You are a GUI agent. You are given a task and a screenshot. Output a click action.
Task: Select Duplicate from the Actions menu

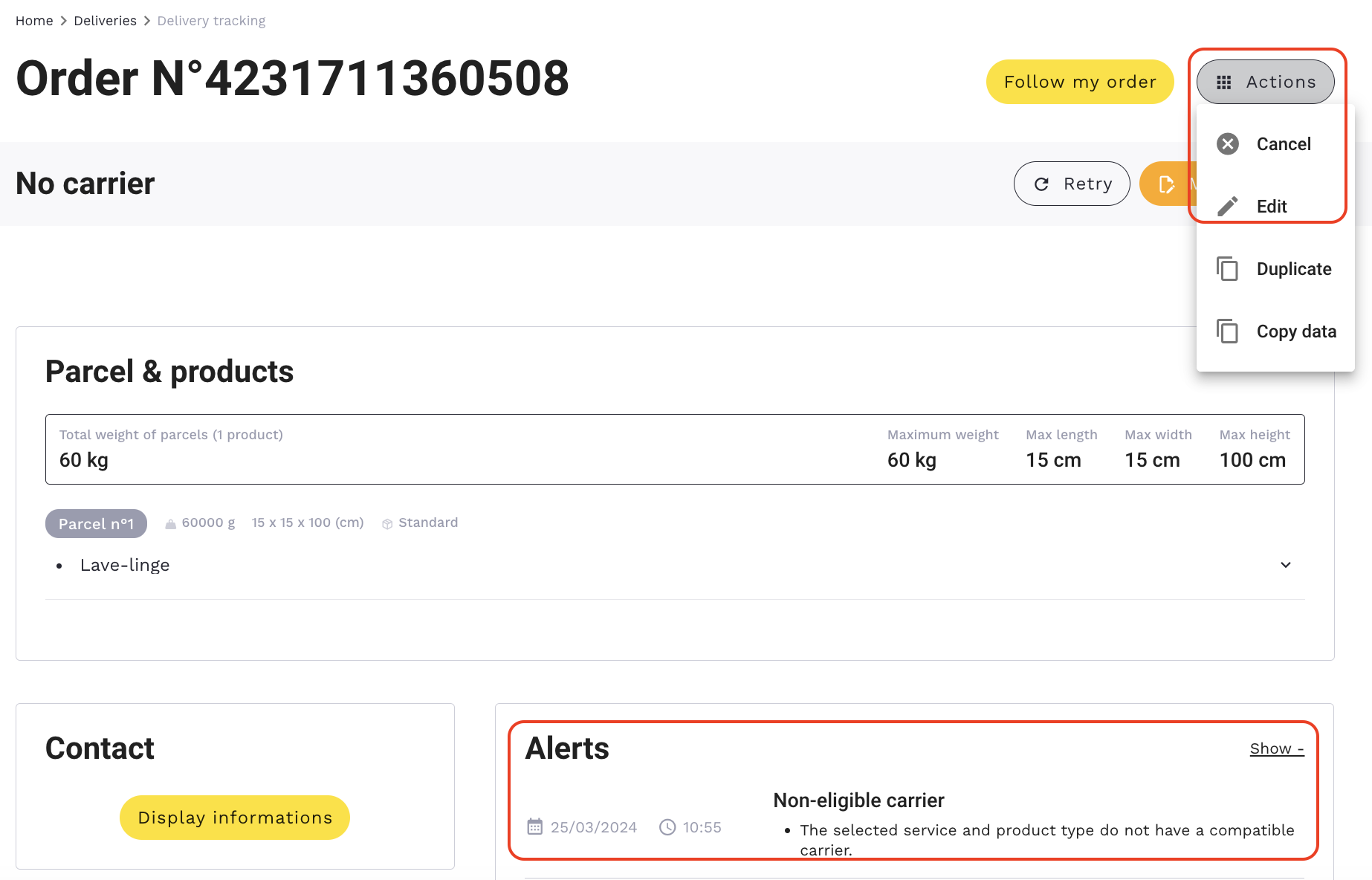pyautogui.click(x=1293, y=269)
